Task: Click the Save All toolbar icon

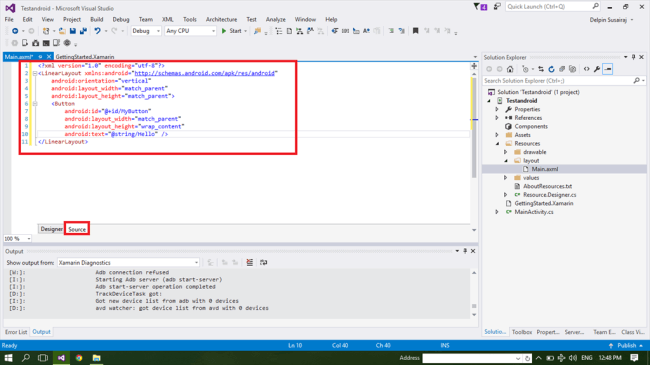Action: (83, 31)
